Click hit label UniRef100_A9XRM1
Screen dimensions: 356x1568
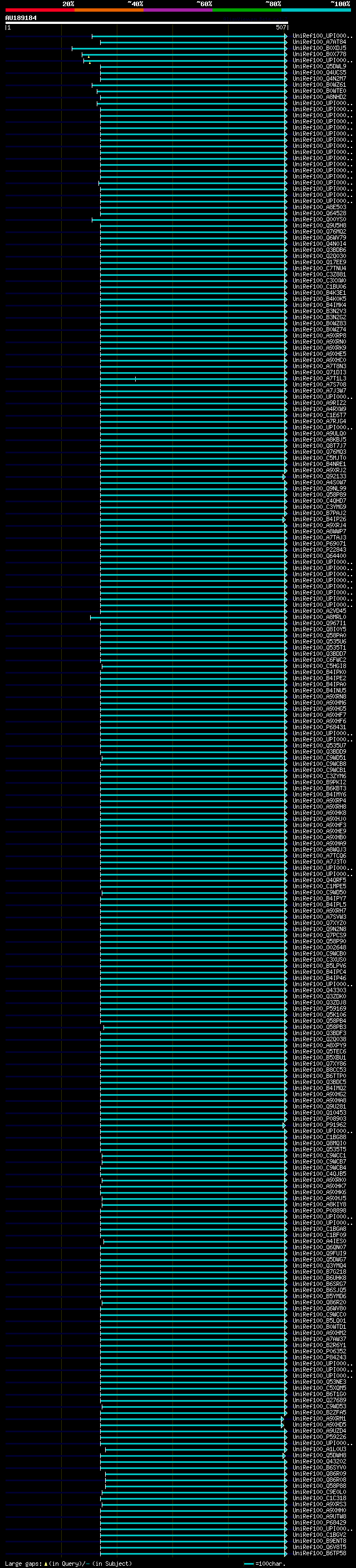[319, 1418]
